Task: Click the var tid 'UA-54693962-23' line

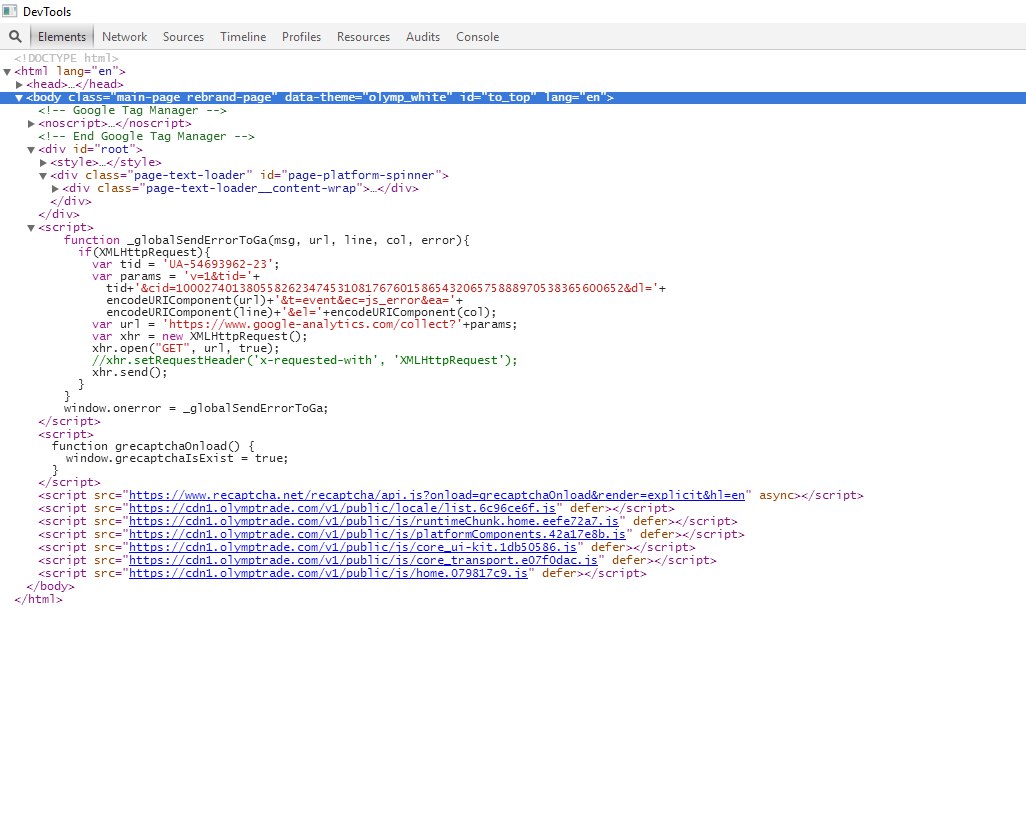Action: (186, 264)
